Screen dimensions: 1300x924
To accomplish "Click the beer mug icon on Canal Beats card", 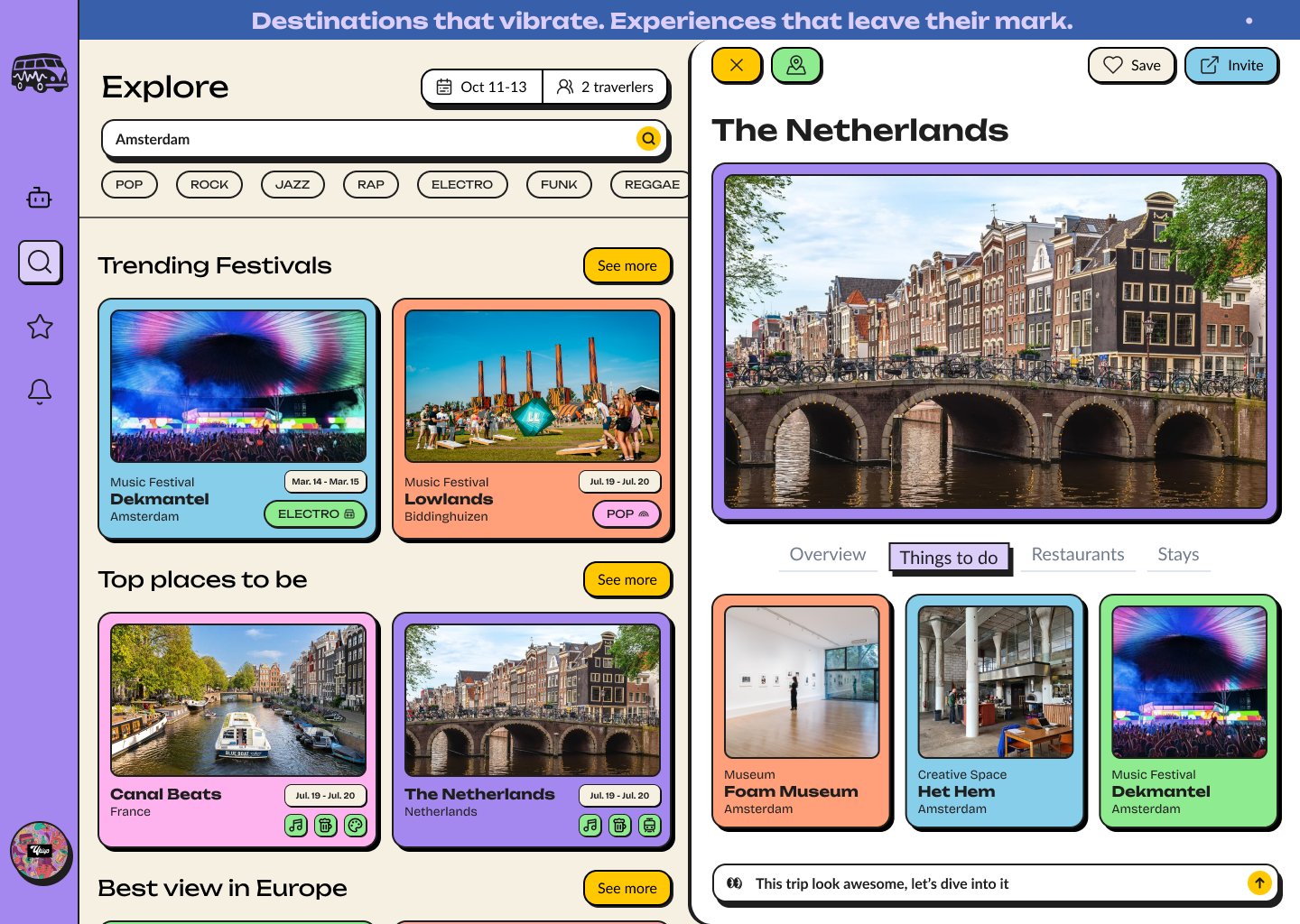I will 326,825.
